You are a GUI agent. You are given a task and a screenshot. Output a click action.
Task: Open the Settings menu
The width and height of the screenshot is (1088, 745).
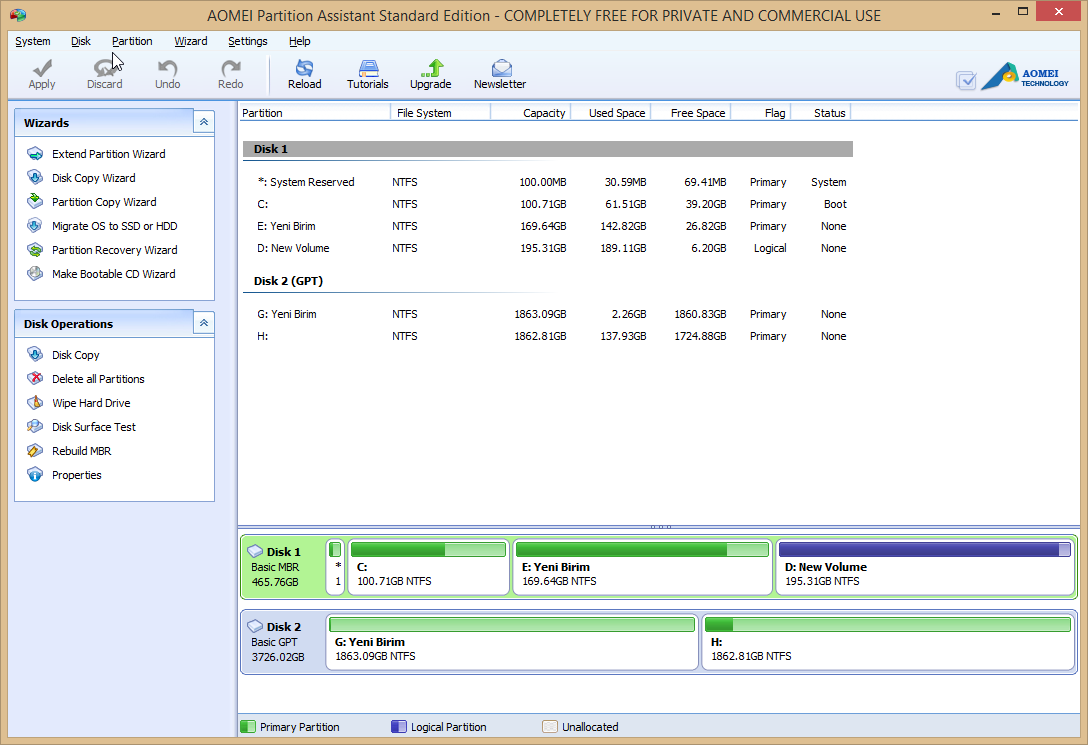tap(247, 41)
